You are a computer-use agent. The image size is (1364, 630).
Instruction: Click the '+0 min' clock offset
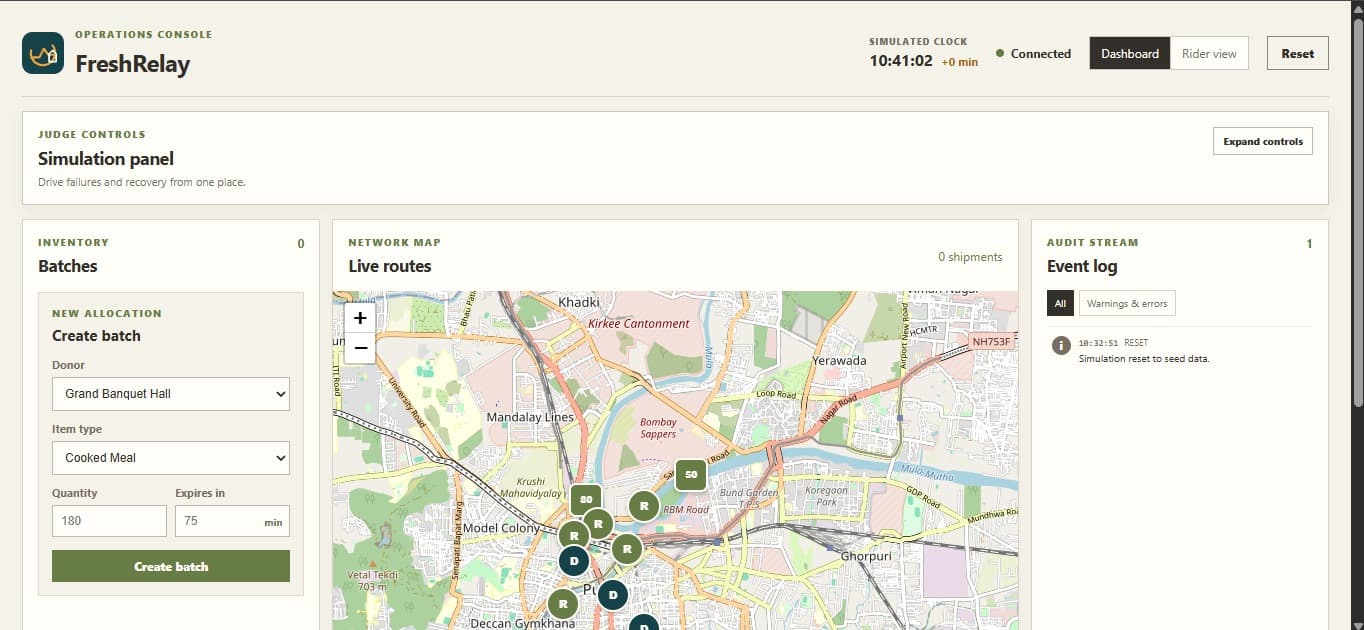(960, 62)
